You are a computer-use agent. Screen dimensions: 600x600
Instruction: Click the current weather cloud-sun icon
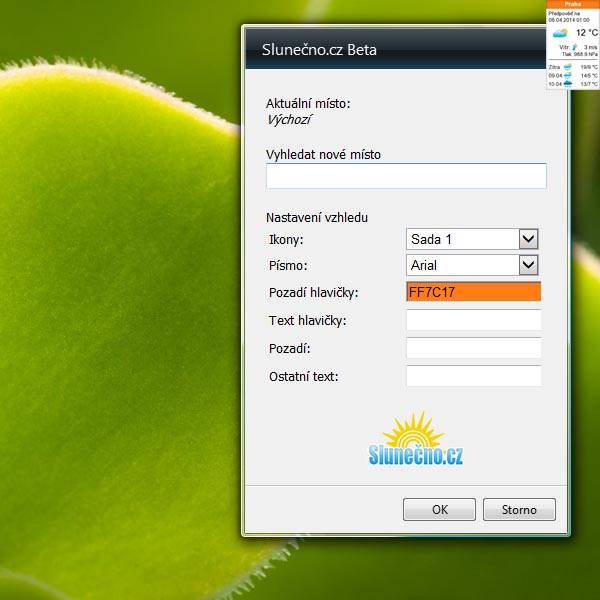coord(561,33)
